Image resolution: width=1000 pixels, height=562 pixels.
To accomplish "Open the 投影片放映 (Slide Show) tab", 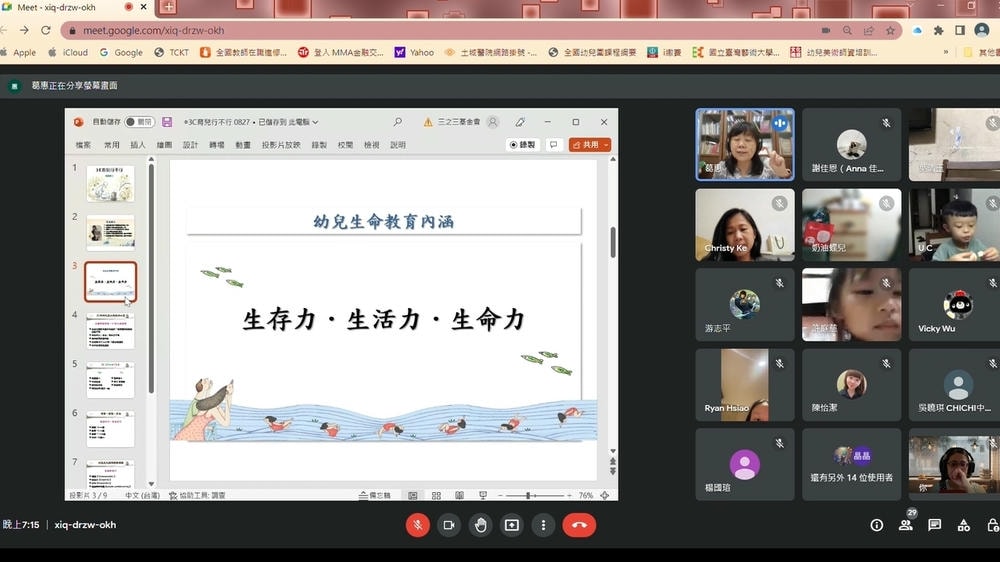I will 281,145.
